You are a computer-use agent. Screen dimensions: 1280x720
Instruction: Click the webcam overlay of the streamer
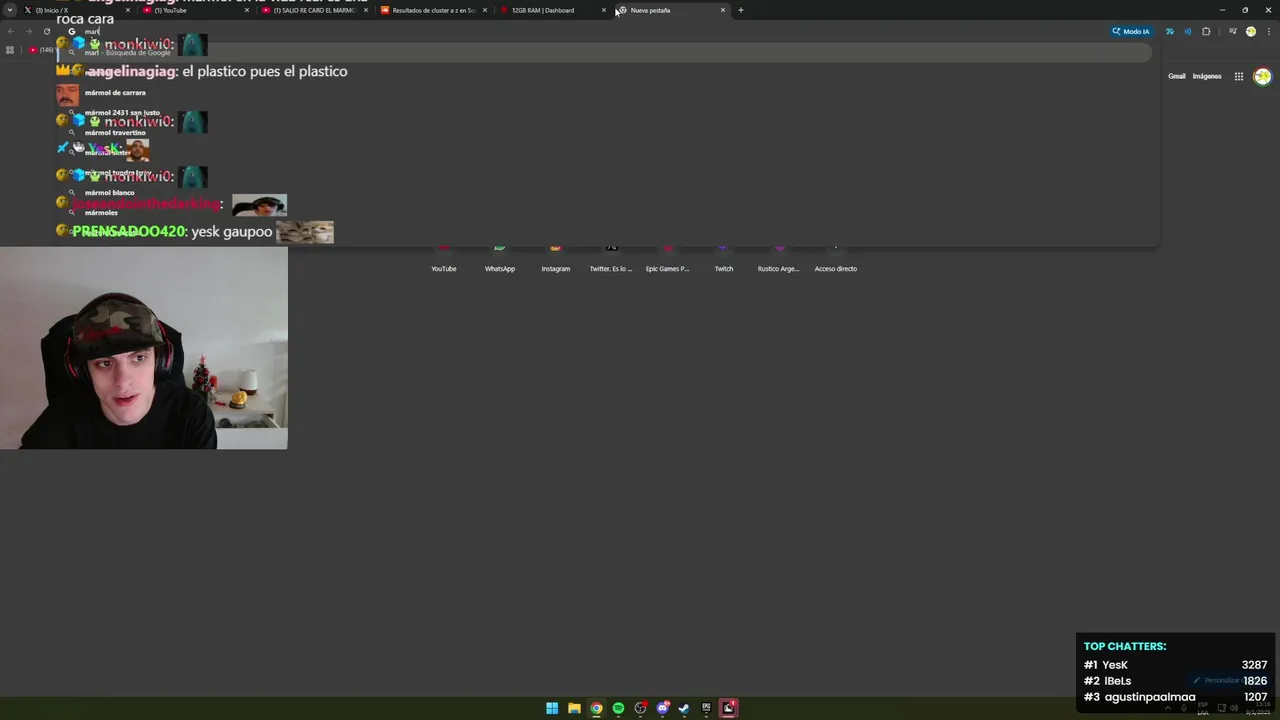[144, 348]
